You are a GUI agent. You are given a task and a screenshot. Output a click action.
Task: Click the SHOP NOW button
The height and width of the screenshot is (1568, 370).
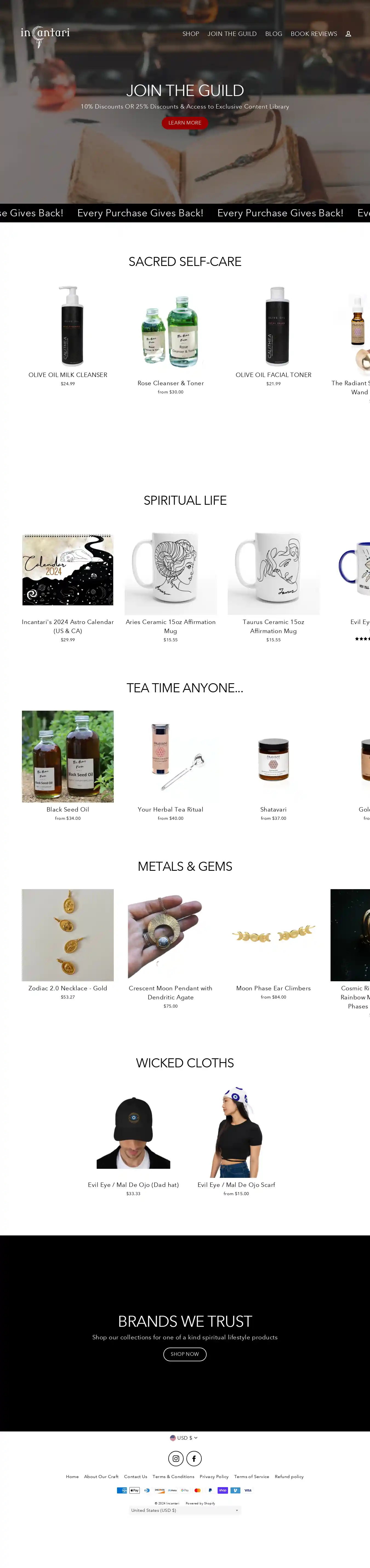pos(185,1354)
